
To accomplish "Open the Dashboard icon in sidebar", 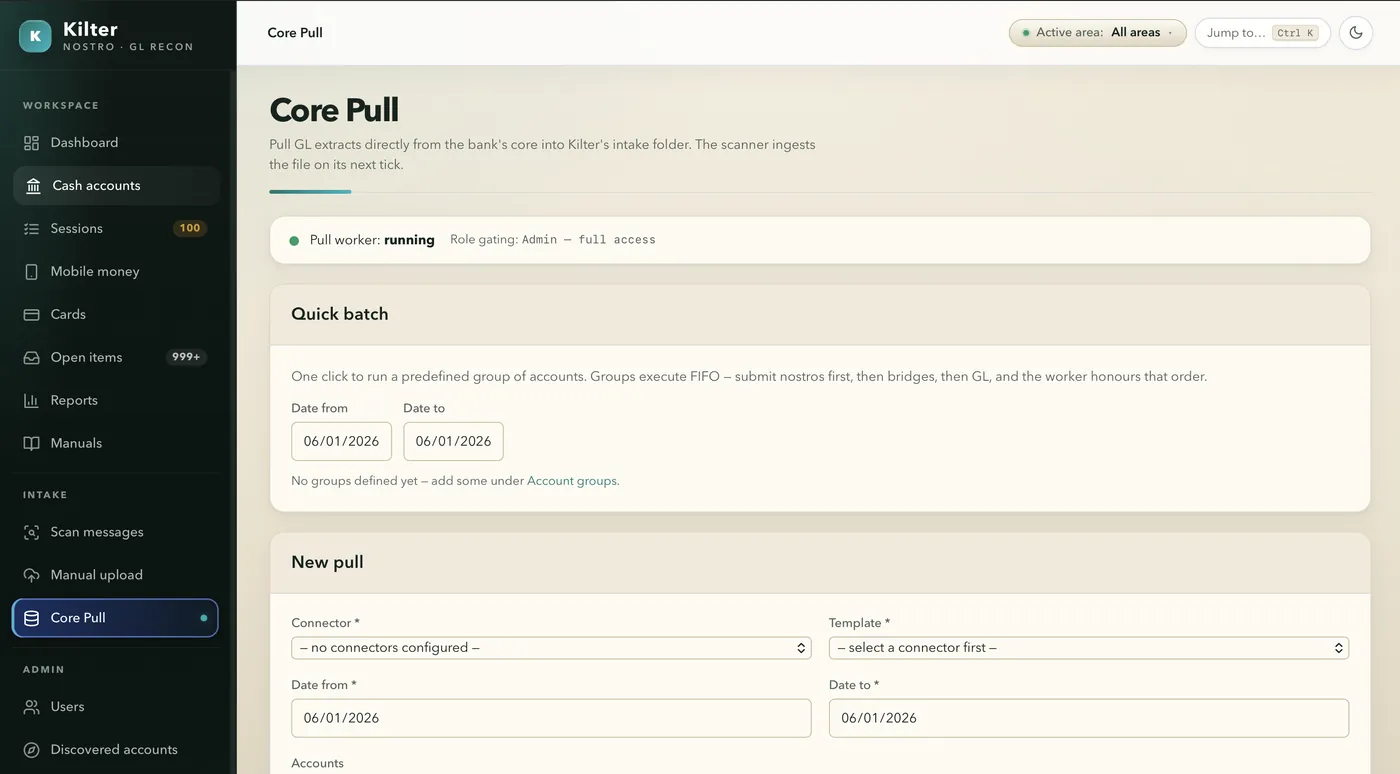I will click(32, 143).
